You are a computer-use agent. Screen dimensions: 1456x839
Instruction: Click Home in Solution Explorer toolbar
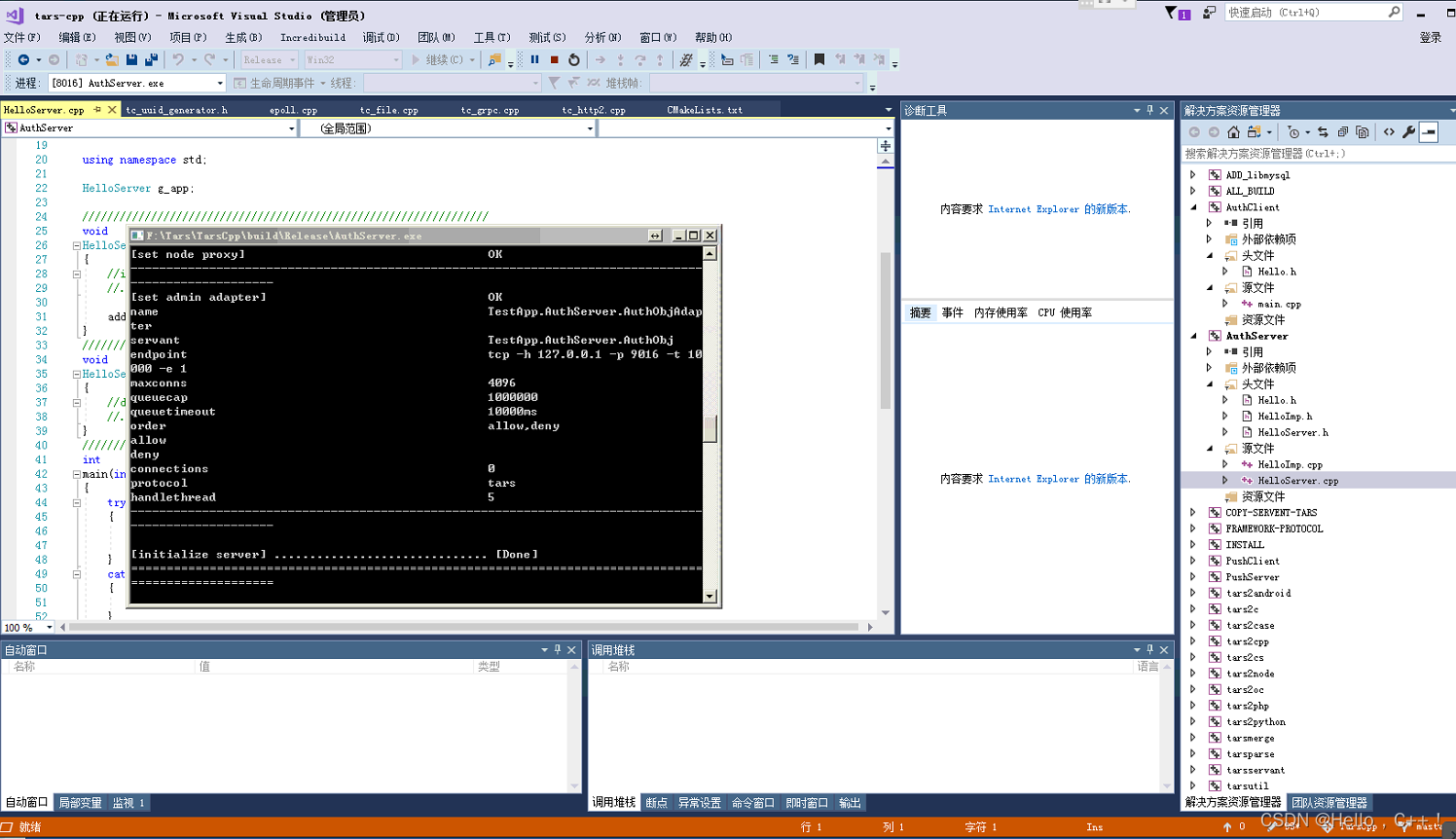point(1233,131)
